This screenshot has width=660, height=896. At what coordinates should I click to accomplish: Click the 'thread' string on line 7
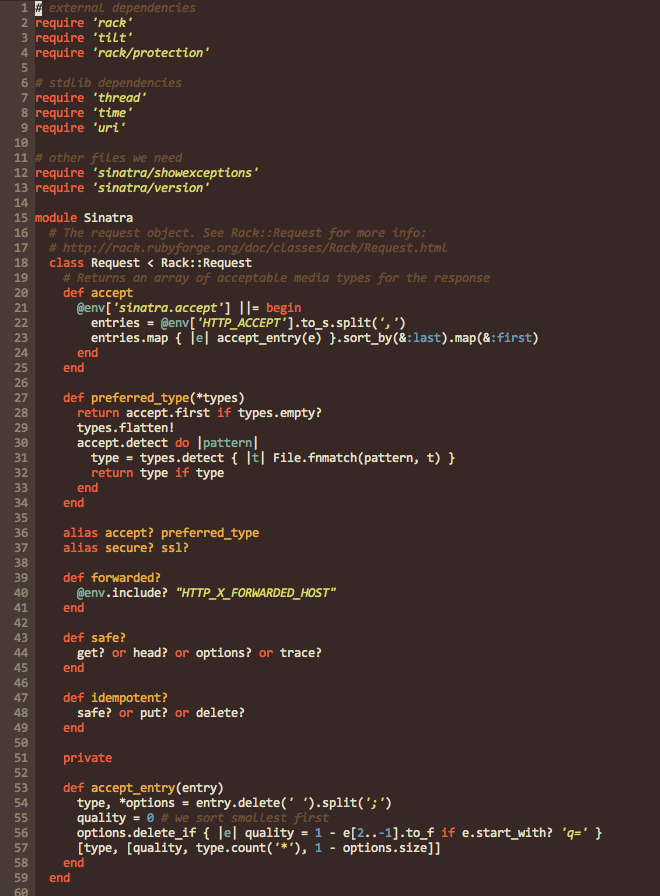click(119, 98)
